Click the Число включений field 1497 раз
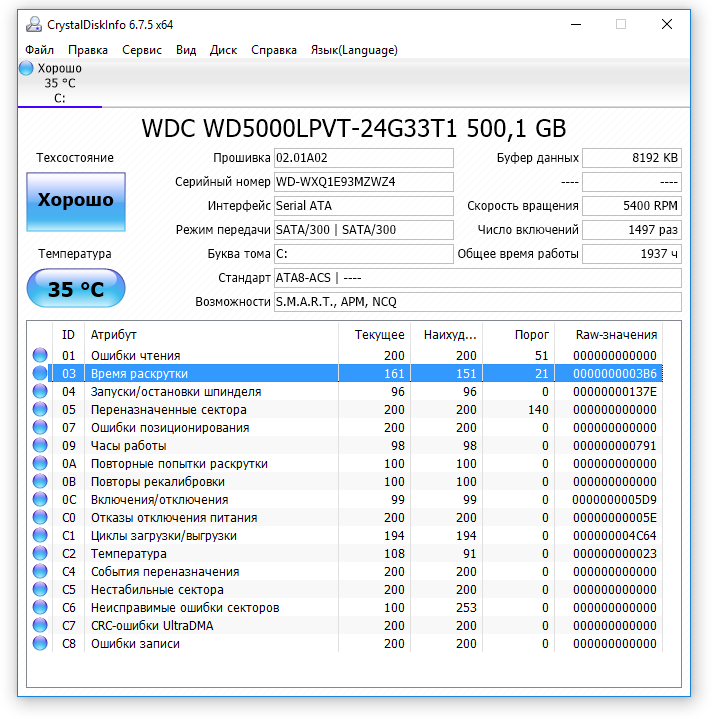 (x=632, y=230)
